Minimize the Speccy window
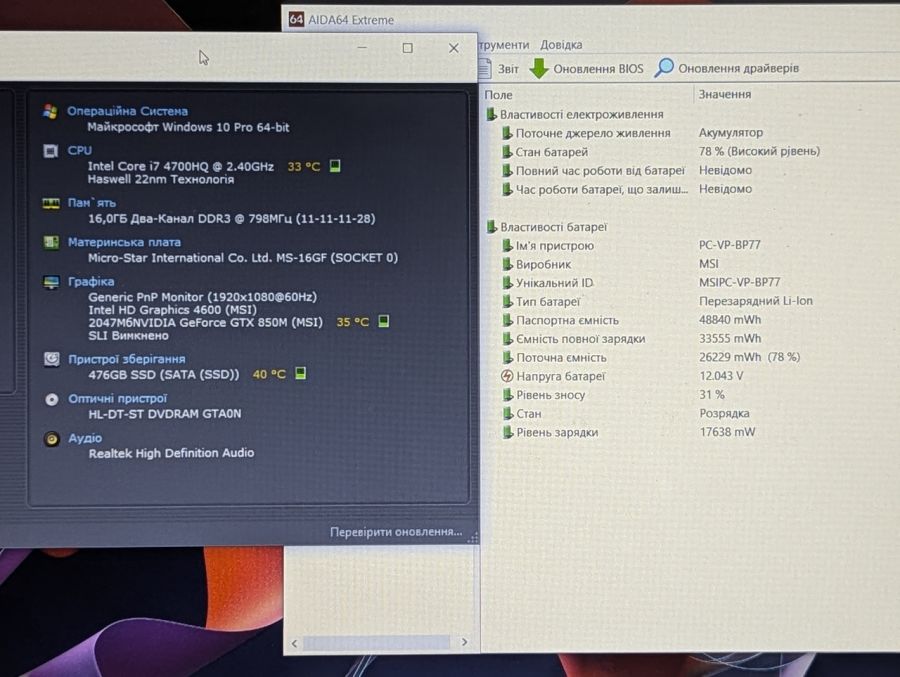900x677 pixels. pyautogui.click(x=362, y=48)
